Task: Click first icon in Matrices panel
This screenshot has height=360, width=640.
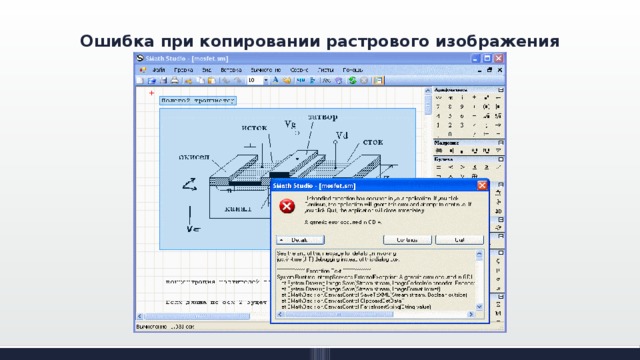Action: (438, 151)
